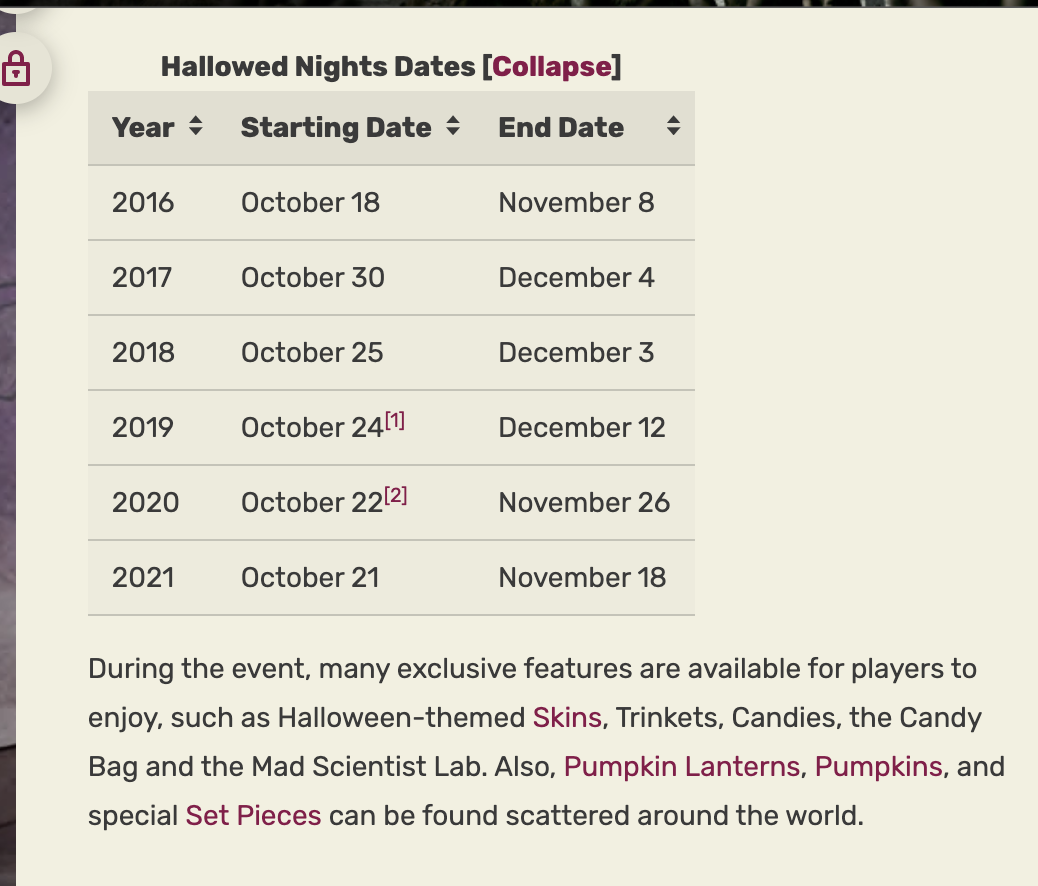The height and width of the screenshot is (886, 1038).
Task: Open the Skins link
Action: (567, 717)
